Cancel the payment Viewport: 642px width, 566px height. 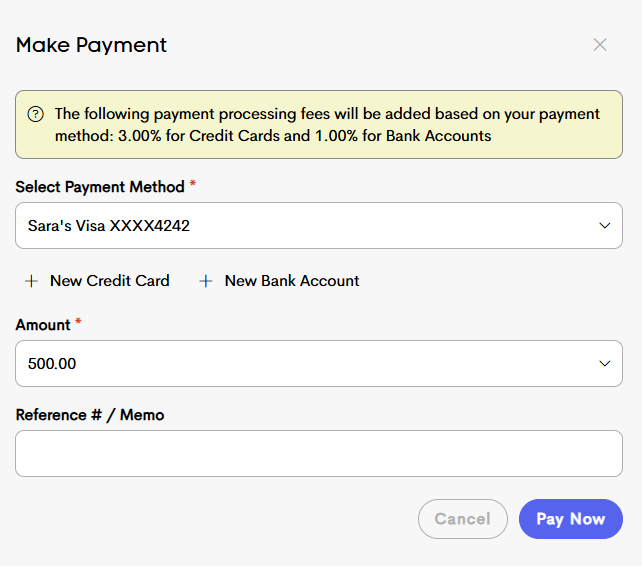point(463,519)
